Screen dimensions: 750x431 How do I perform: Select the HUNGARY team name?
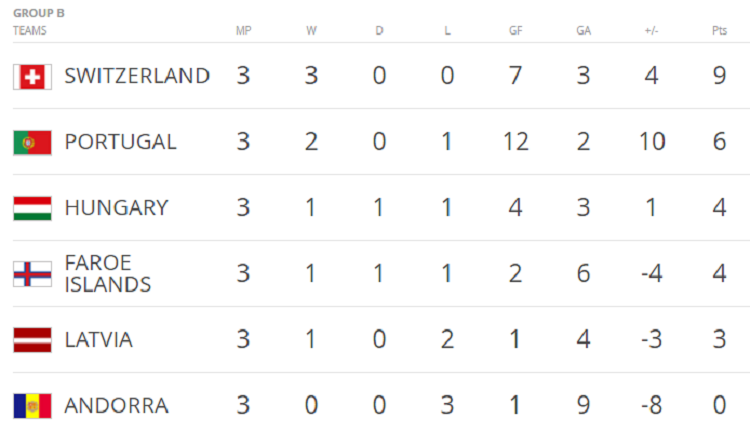point(117,208)
